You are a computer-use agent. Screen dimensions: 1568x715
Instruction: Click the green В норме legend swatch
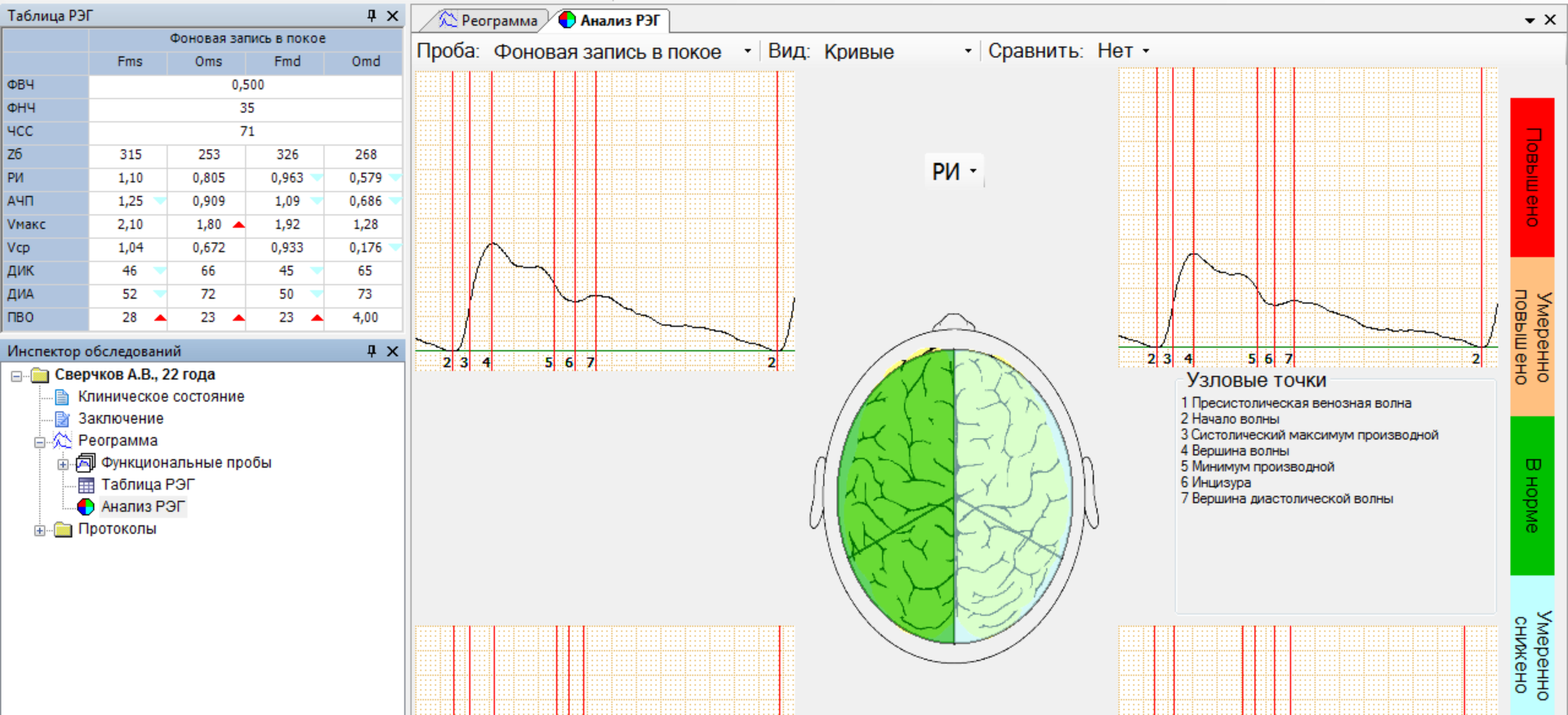[1532, 495]
